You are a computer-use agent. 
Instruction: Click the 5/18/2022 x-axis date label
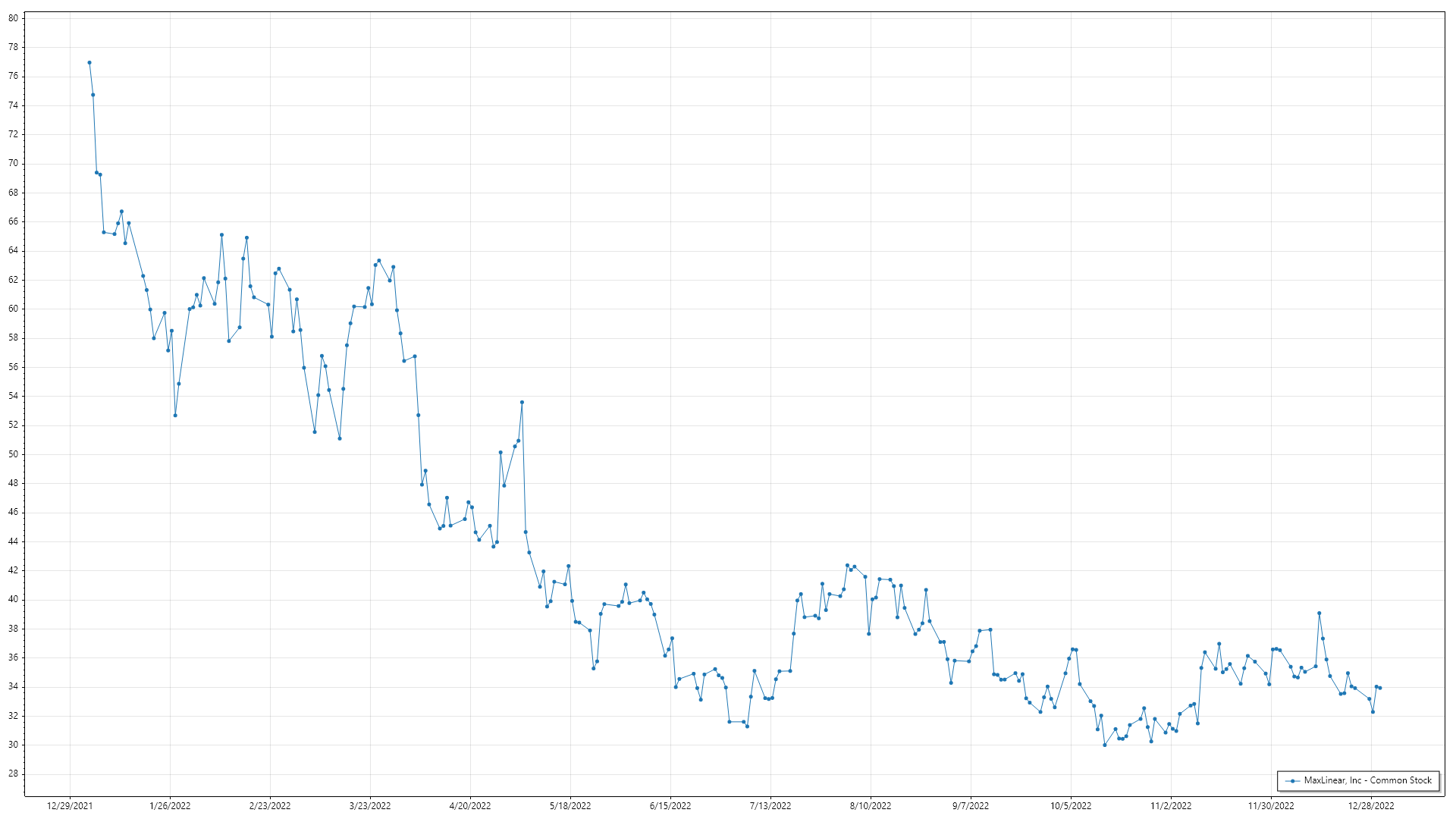pyautogui.click(x=570, y=805)
